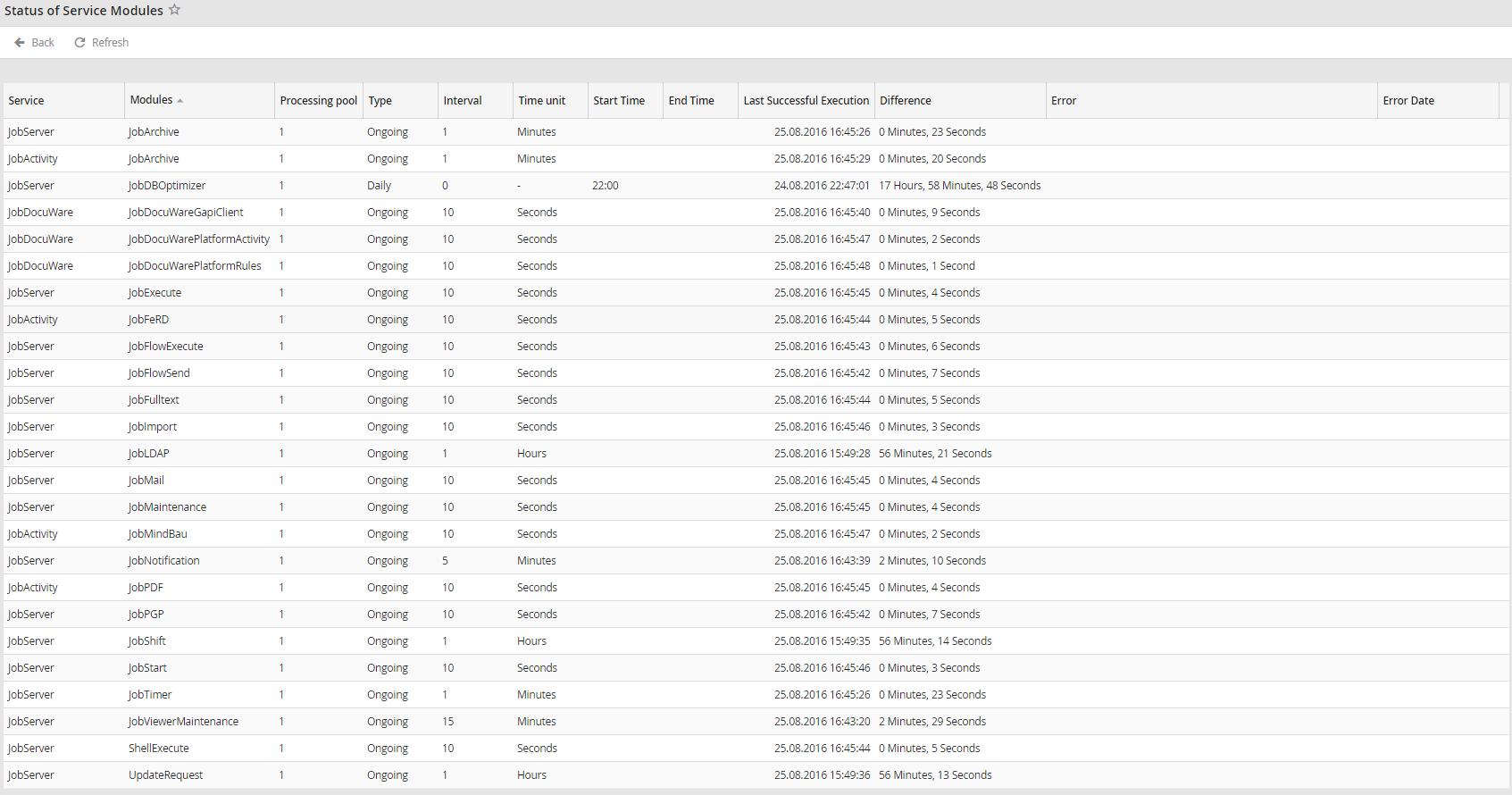Click 17 Hours, 58 Minutes, 48 Seconds
1512x795 pixels.
click(959, 186)
